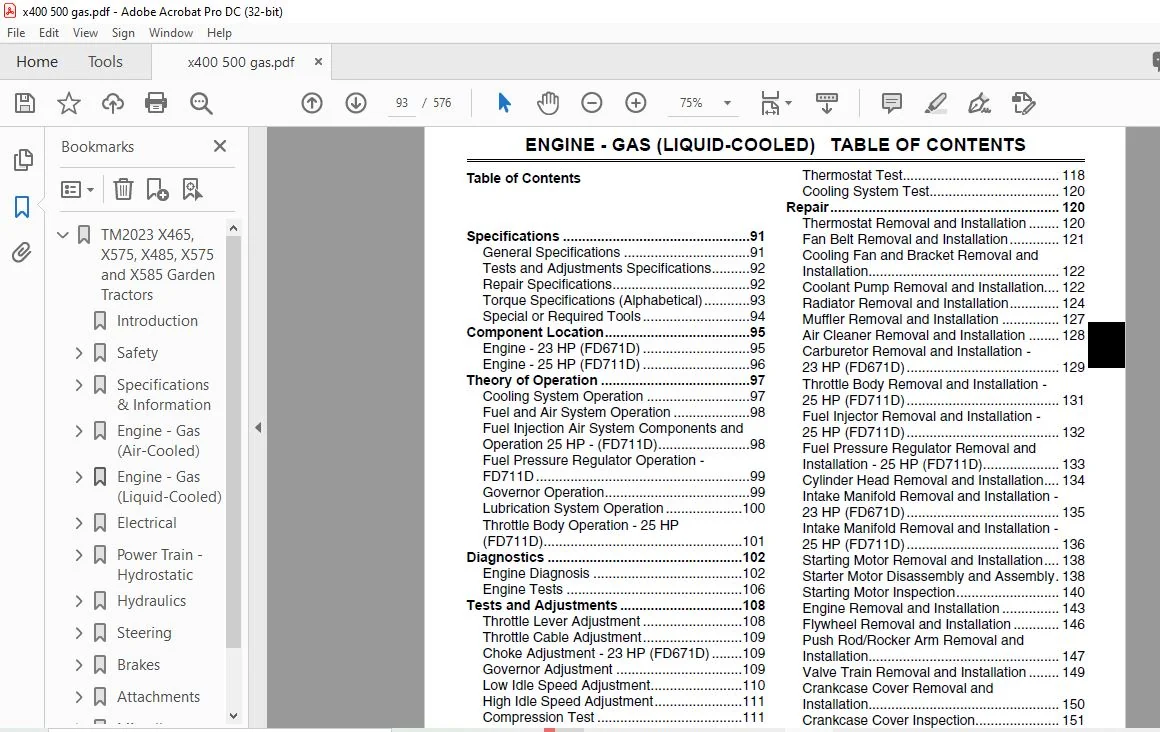Screen dimensions: 1160x732
Task: Close the x400 500 gas.pdf tab
Action: (x=318, y=62)
